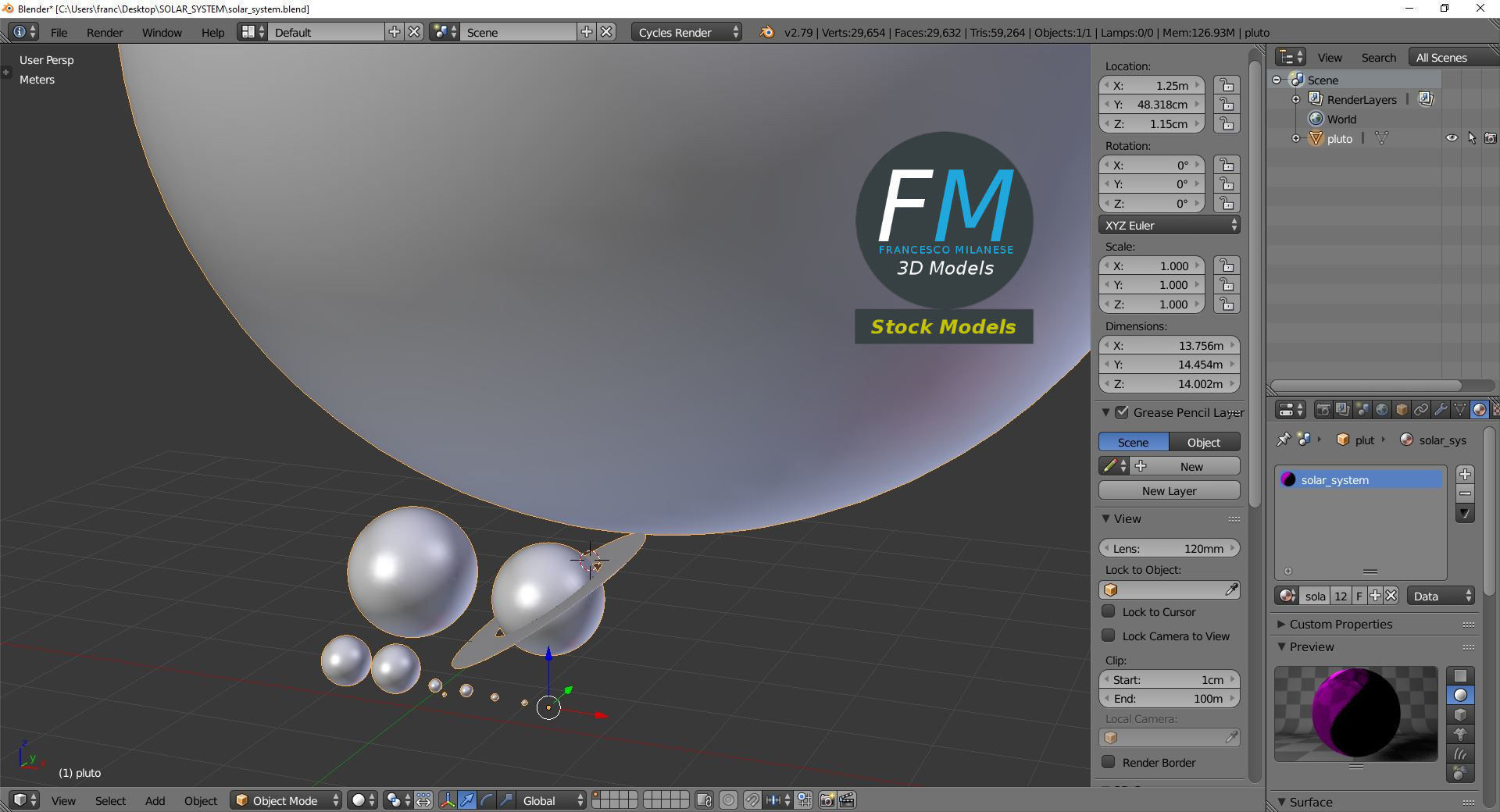Click the OpenGL render image camera icon

coord(827,800)
